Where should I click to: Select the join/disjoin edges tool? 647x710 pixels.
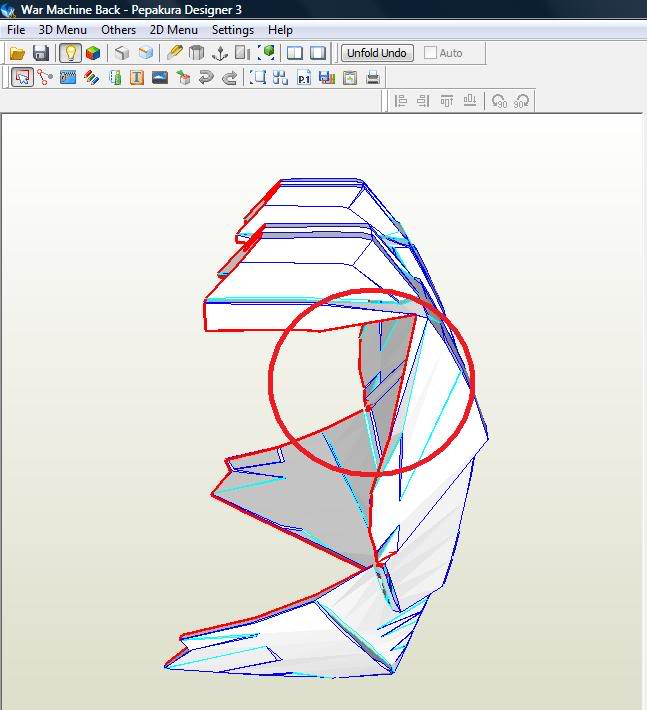[x=45, y=77]
